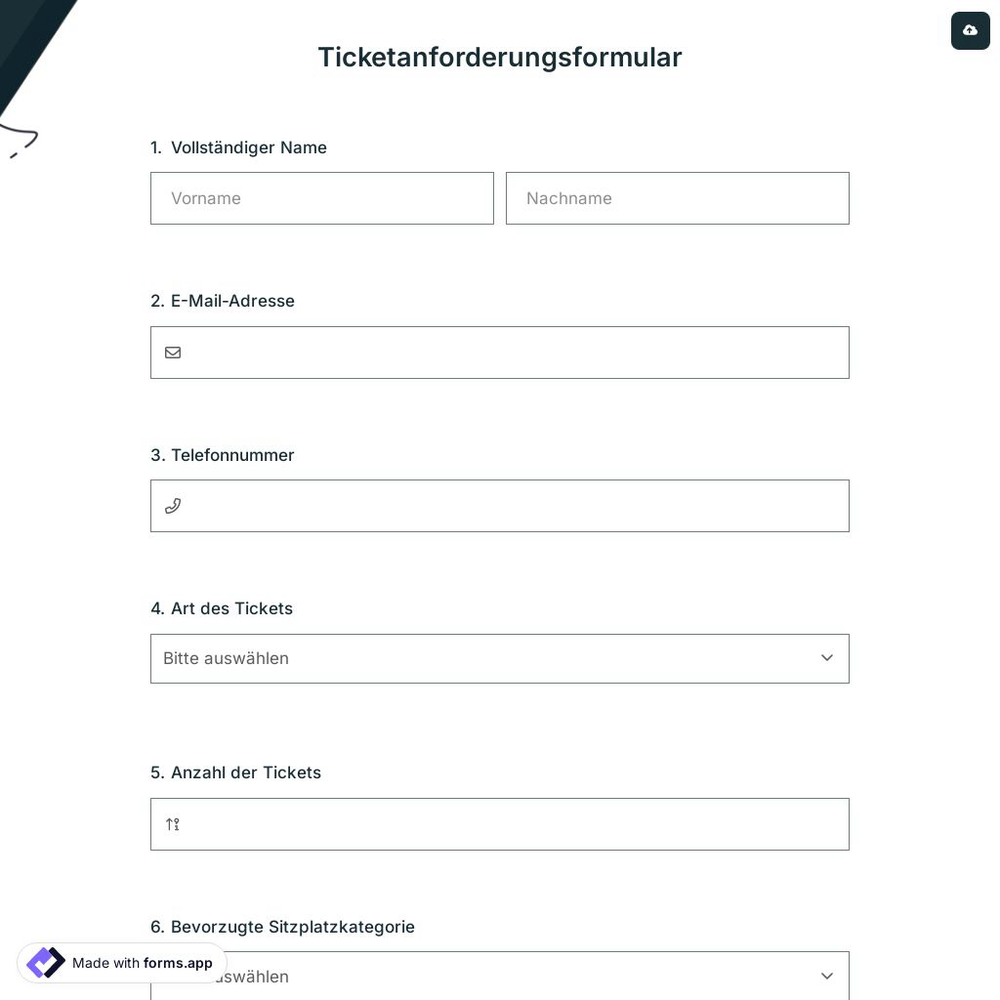1000x1000 pixels.
Task: Click the envelope icon in the E-Mail field
Action: (173, 352)
